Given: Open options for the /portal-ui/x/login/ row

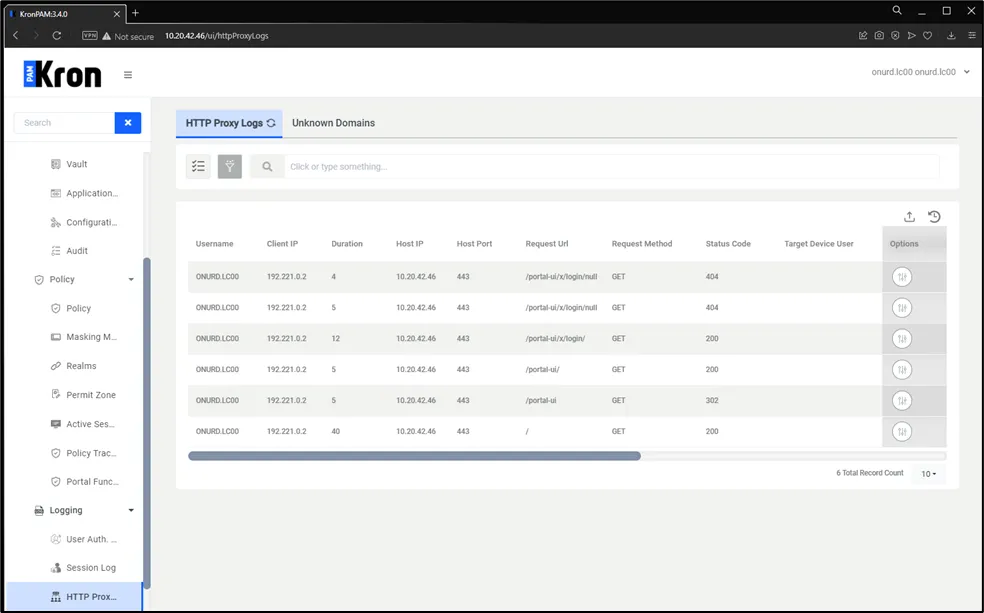Looking at the screenshot, I should point(902,339).
